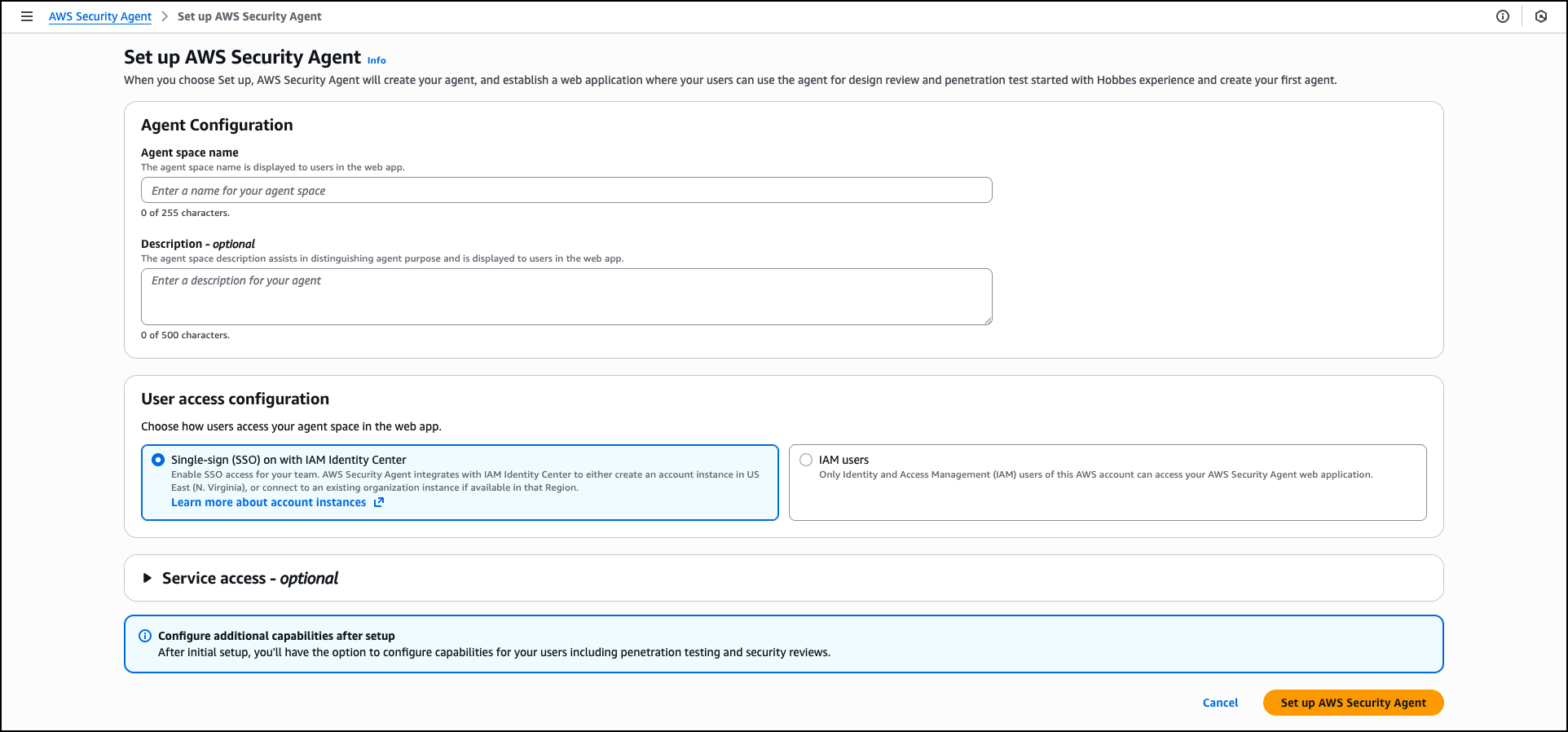Expand the Service access optional section arrow
Viewport: 1568px width, 732px height.
148,578
